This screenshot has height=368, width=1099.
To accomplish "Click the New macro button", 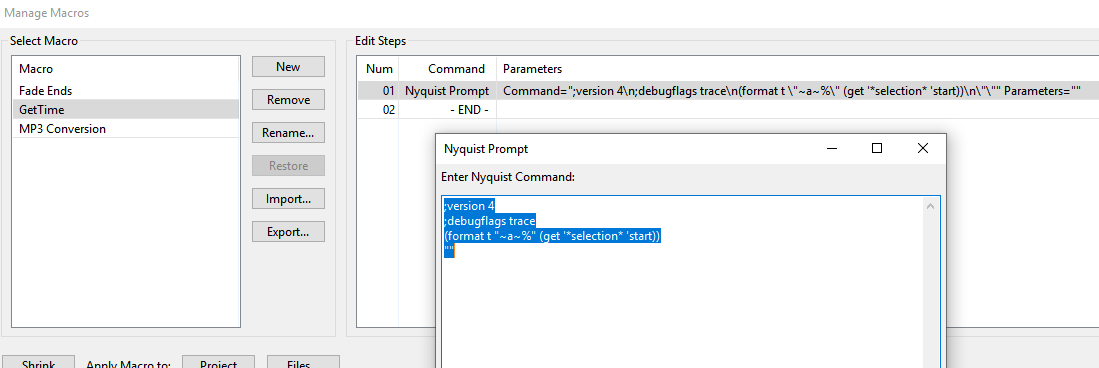I will point(288,67).
